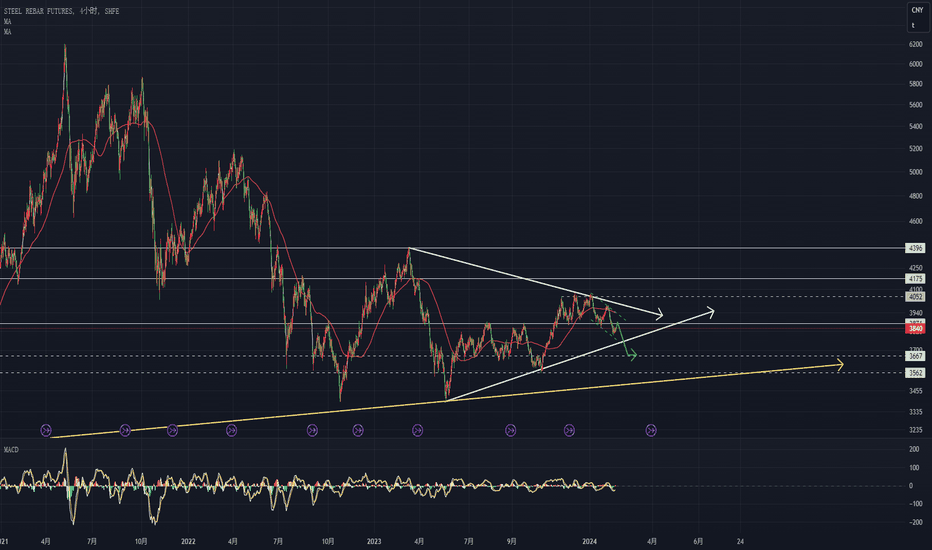Open the contract switch marker above April 2021
This screenshot has width=932, height=550.
point(46,430)
